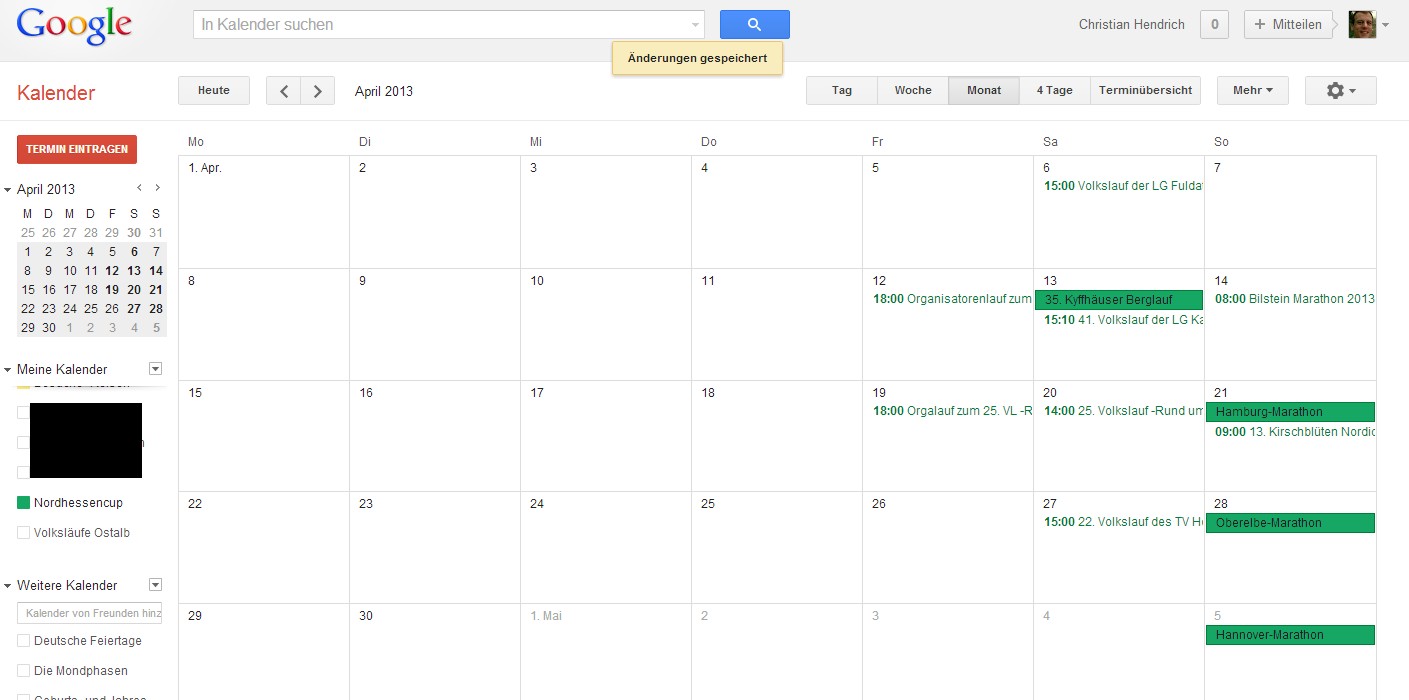The width and height of the screenshot is (1409, 700).
Task: Open 14:00 25. Volkslauf event
Action: 1123,410
